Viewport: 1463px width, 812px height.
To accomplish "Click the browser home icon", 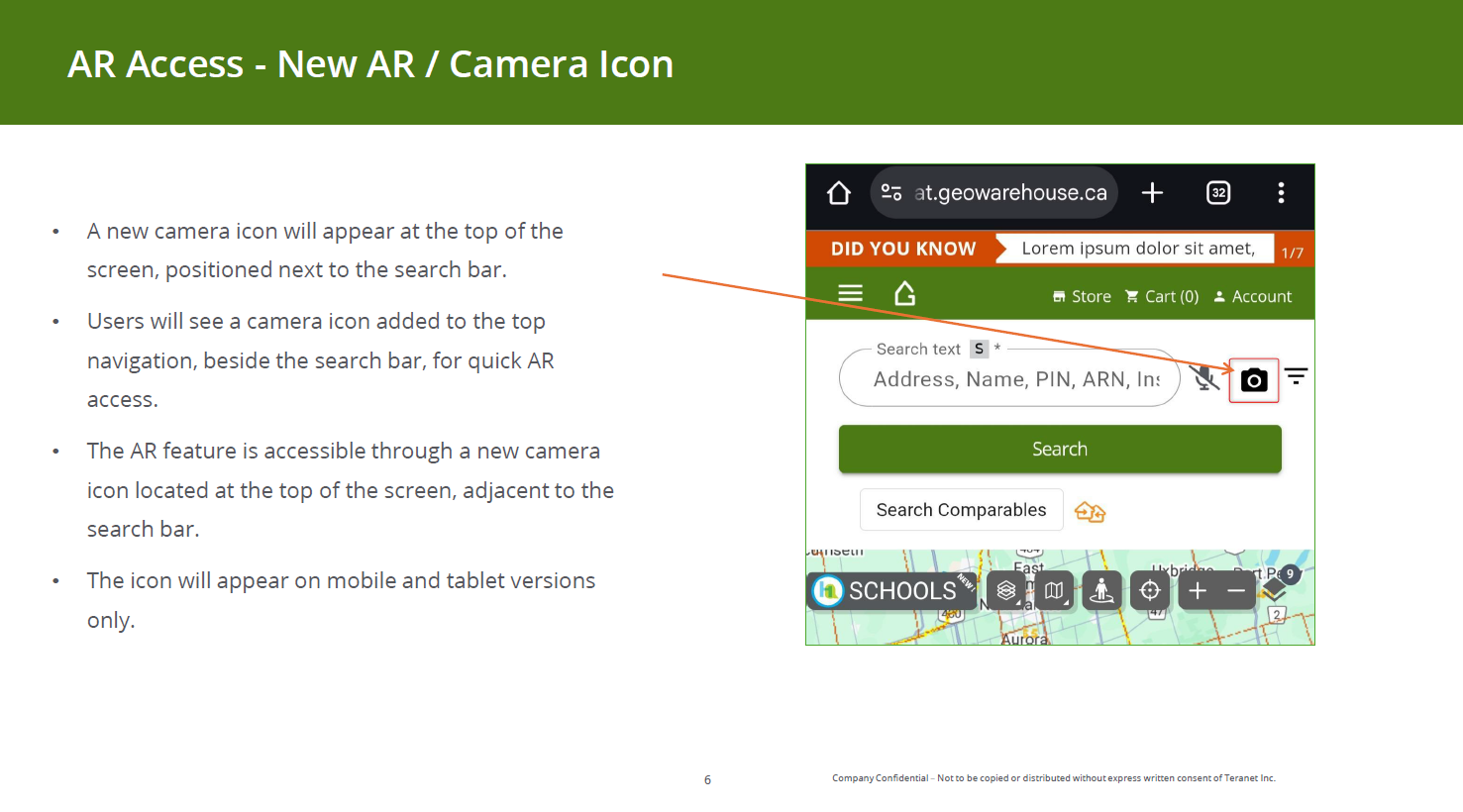I will pyautogui.click(x=839, y=193).
